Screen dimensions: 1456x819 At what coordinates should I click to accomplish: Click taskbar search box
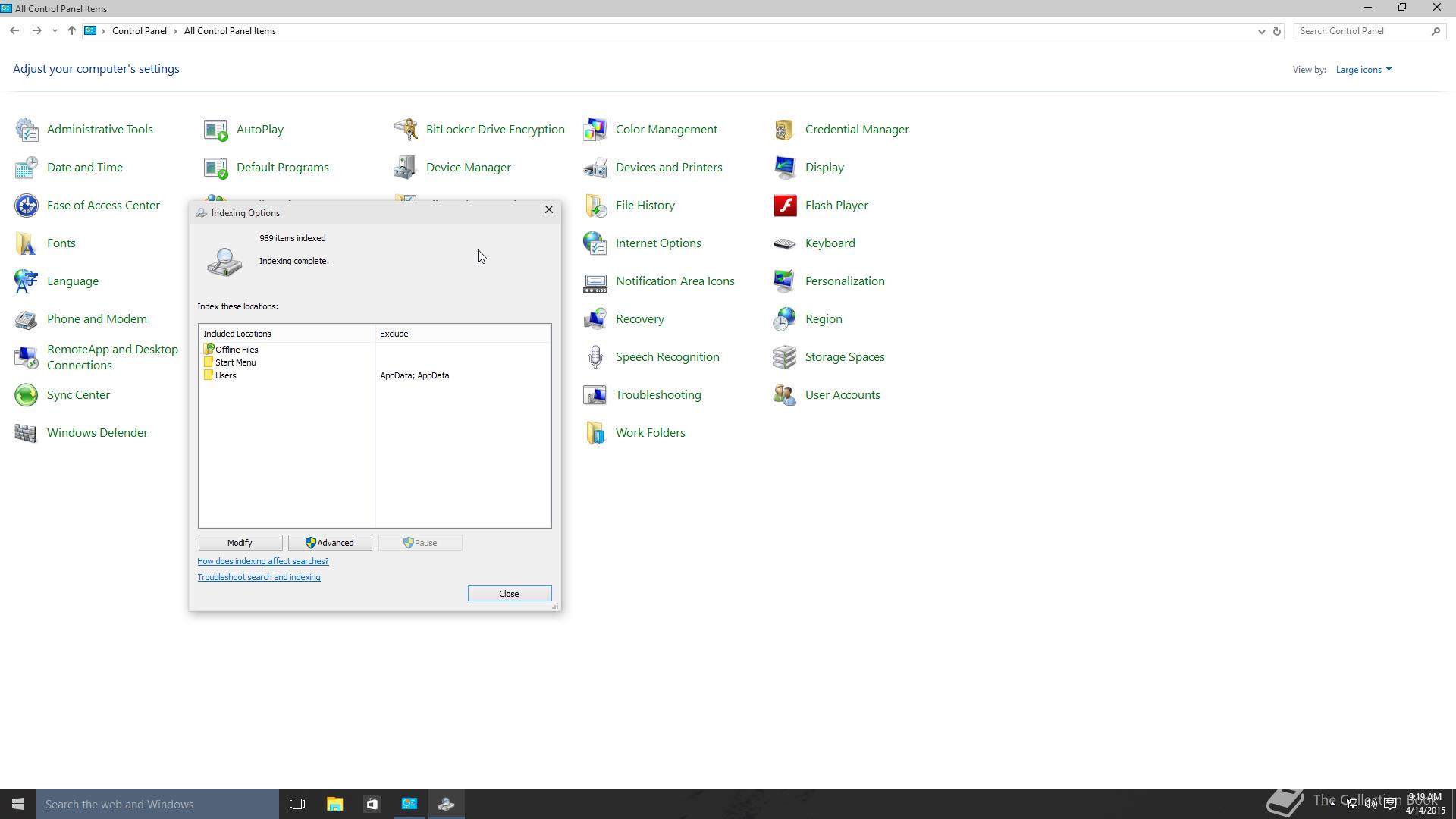158,804
